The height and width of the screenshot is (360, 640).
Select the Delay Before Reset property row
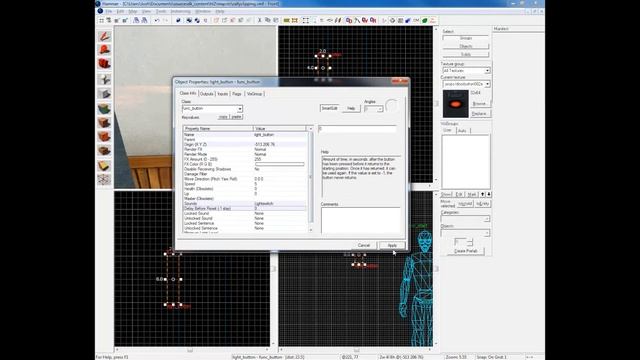244,209
